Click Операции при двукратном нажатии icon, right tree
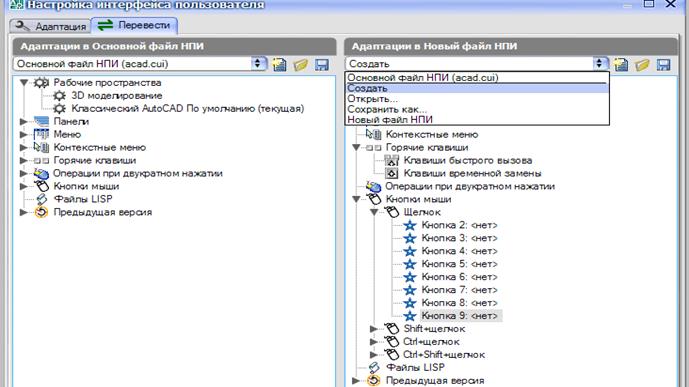The height and width of the screenshot is (387, 689). coord(374,186)
